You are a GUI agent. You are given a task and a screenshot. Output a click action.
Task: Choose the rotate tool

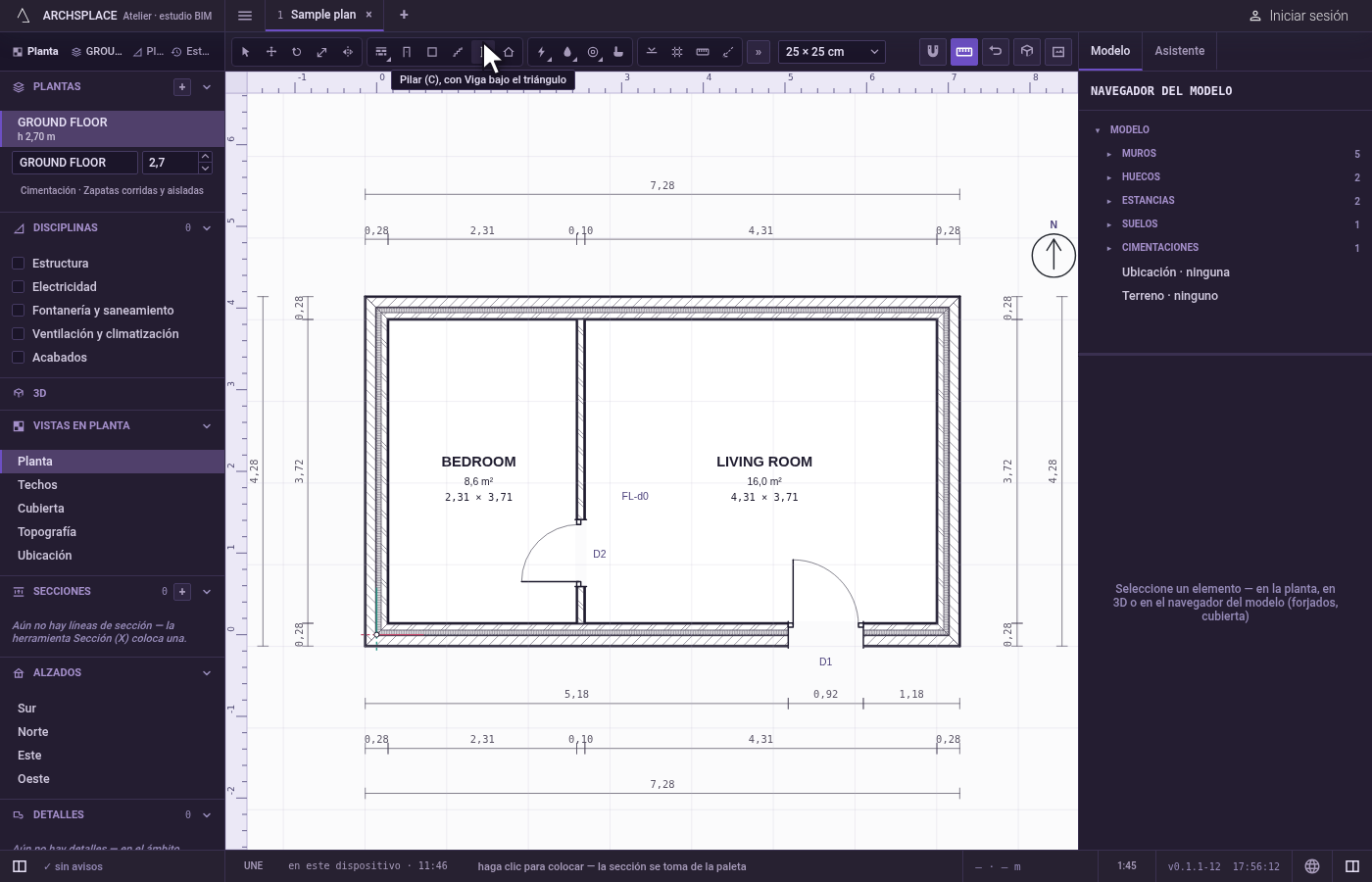[x=297, y=52]
